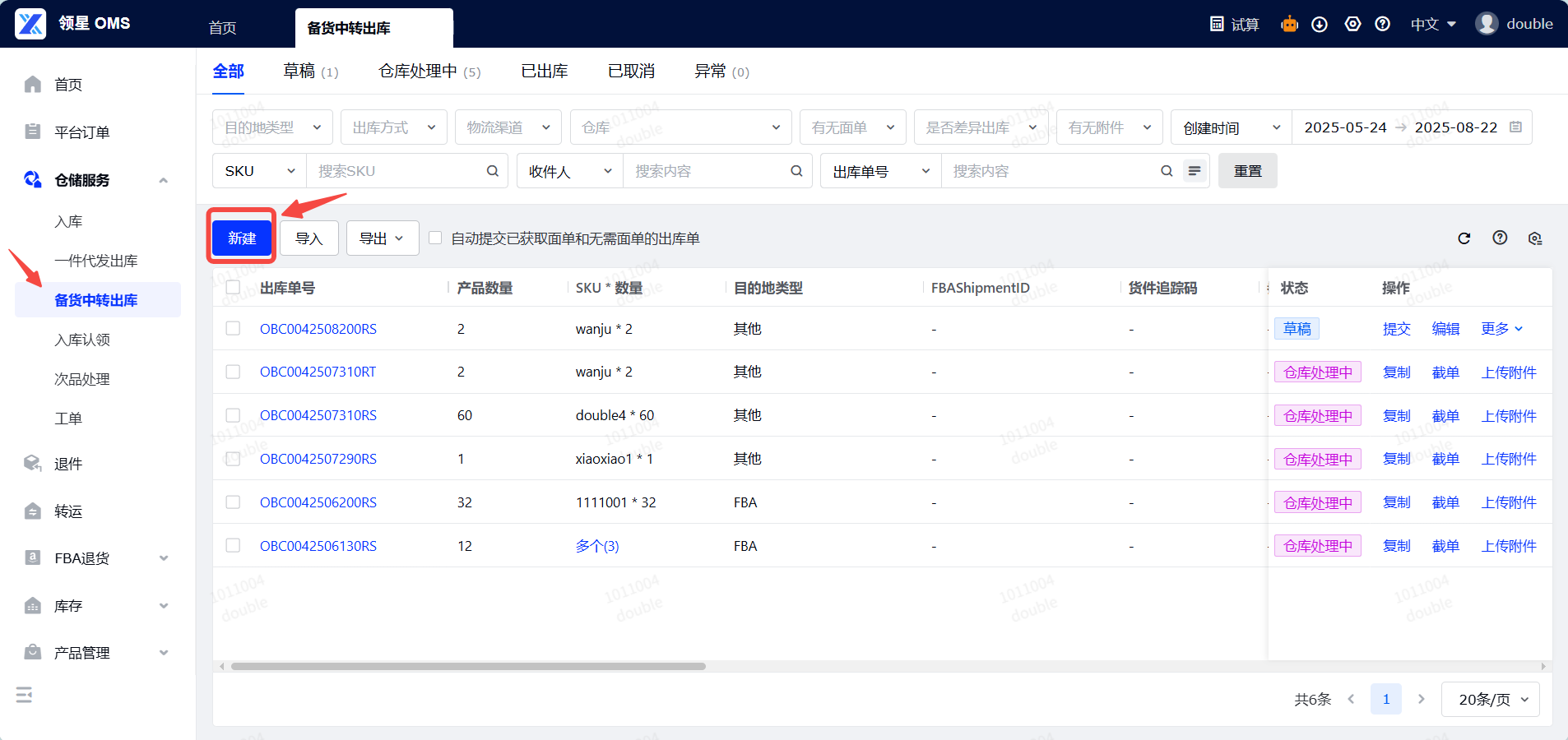
Task: Open order link OBC0042506130RS
Action: [x=318, y=546]
